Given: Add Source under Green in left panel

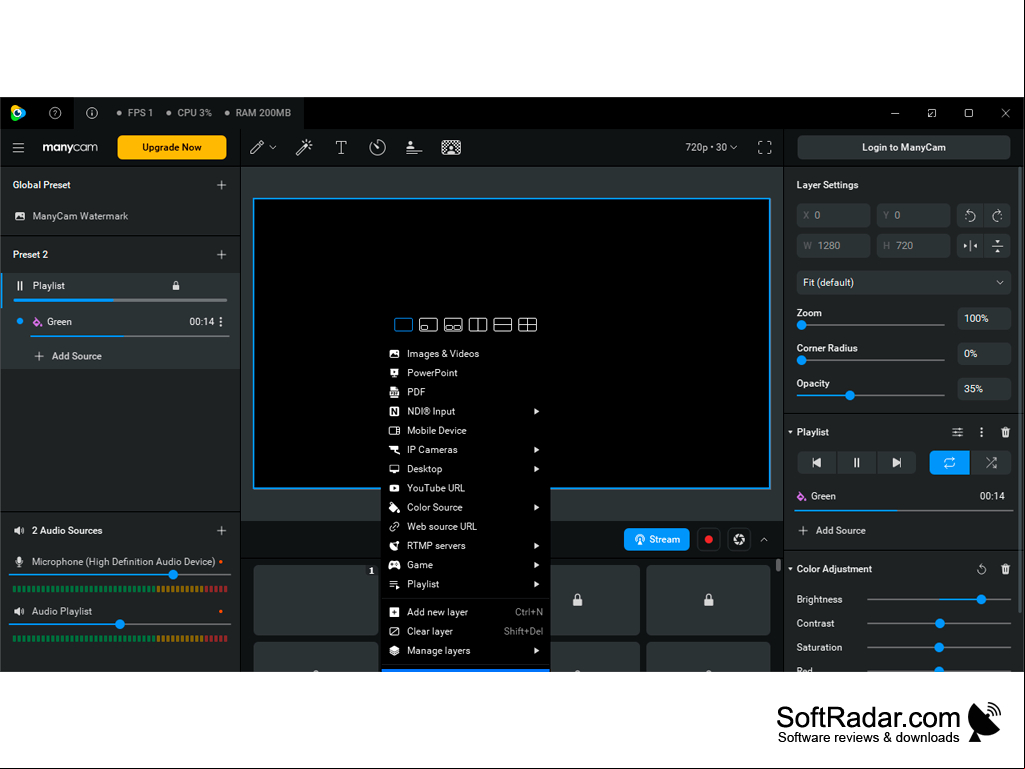Looking at the screenshot, I should click(x=68, y=356).
